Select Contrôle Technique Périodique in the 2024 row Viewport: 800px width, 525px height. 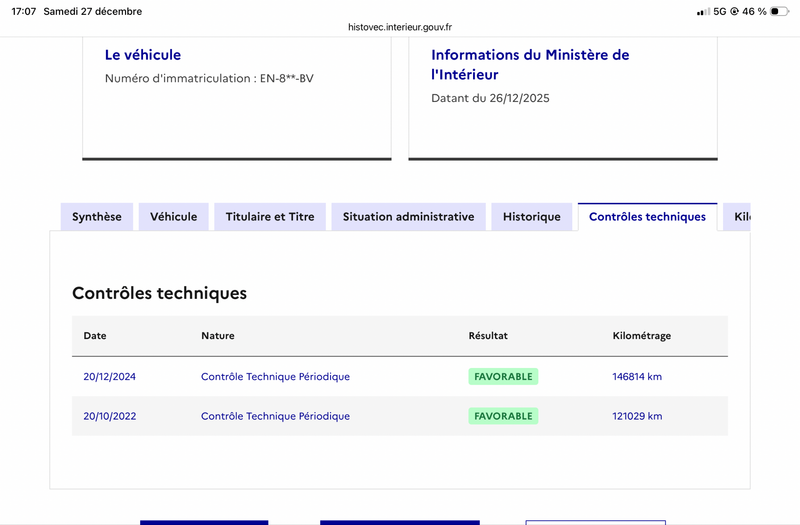pyautogui.click(x=275, y=377)
